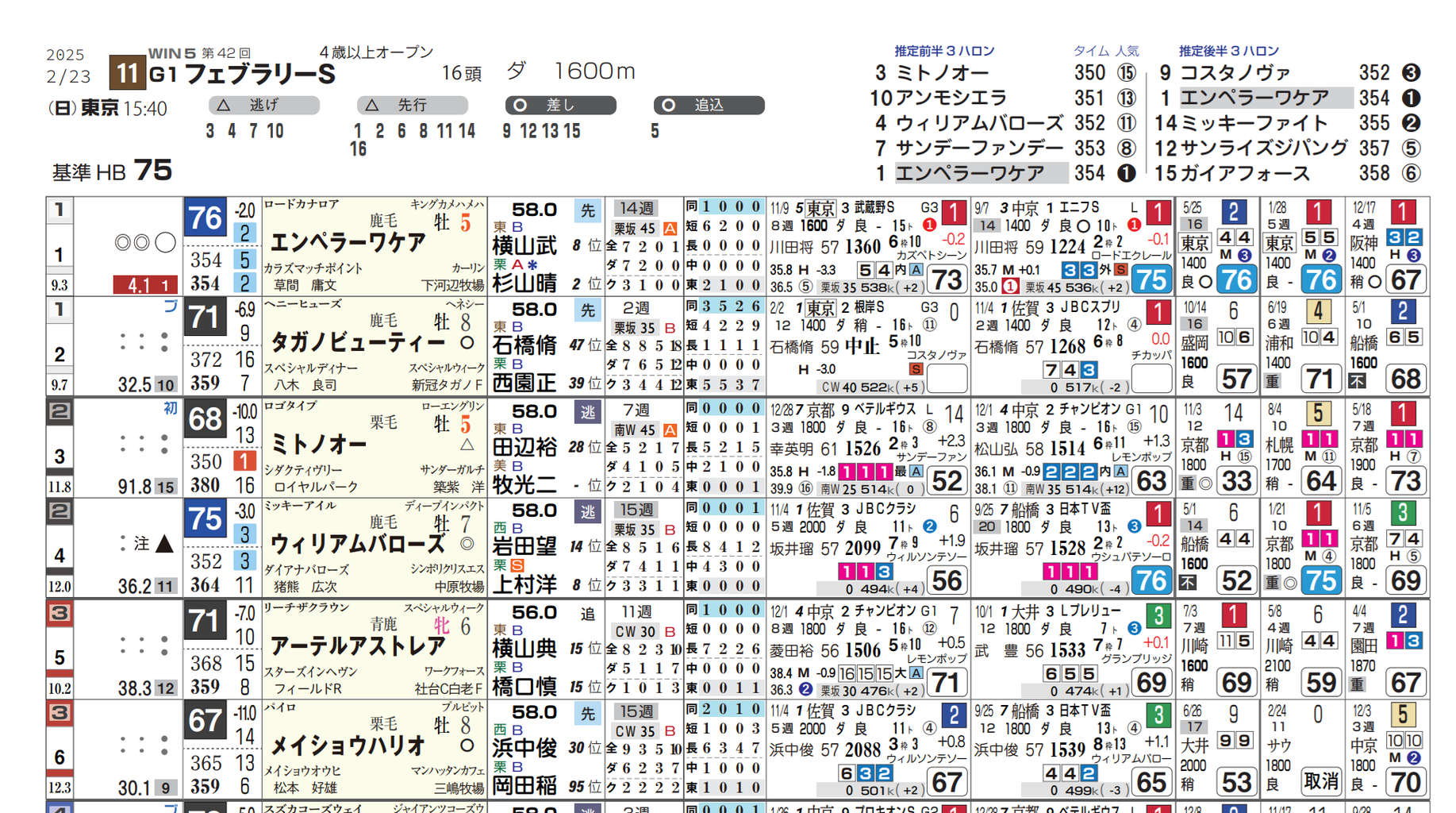Click the dark 71 HB box beside アーテルアストレア

[x=205, y=621]
